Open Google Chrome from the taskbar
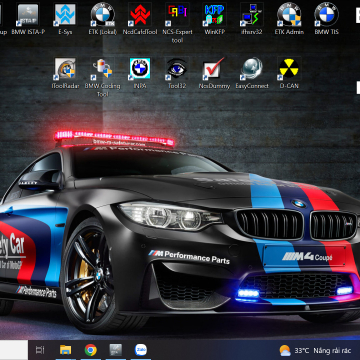This screenshot has width=360, height=360. [x=91, y=350]
